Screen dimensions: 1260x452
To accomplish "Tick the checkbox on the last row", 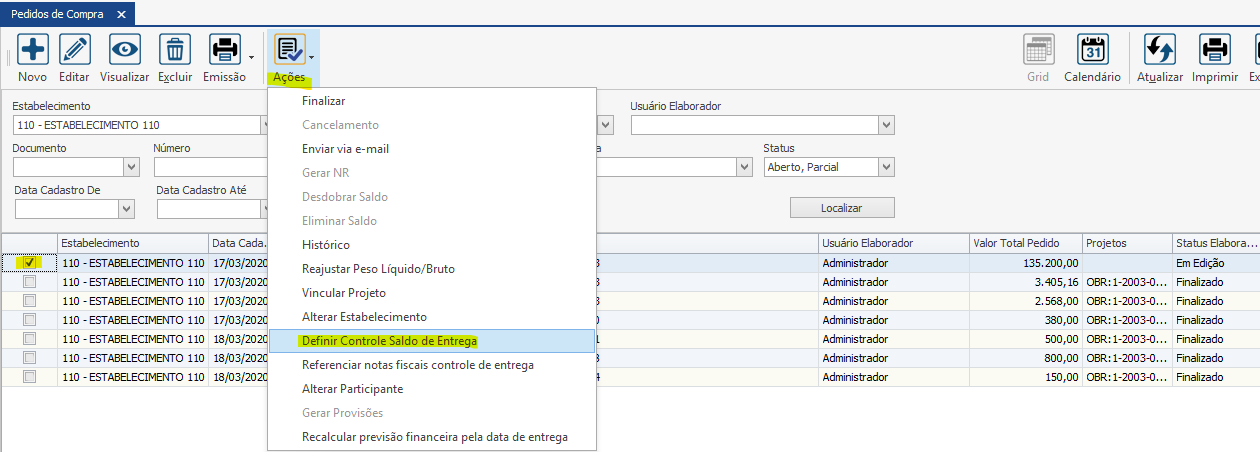I will [30, 377].
